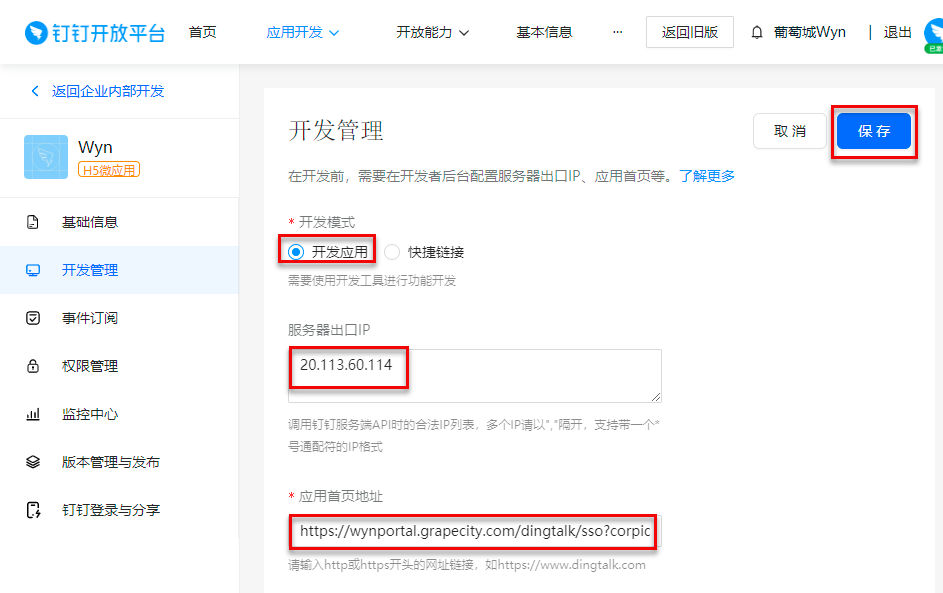Click the 监控中心 chart icon
The width and height of the screenshot is (943, 593).
click(33, 414)
